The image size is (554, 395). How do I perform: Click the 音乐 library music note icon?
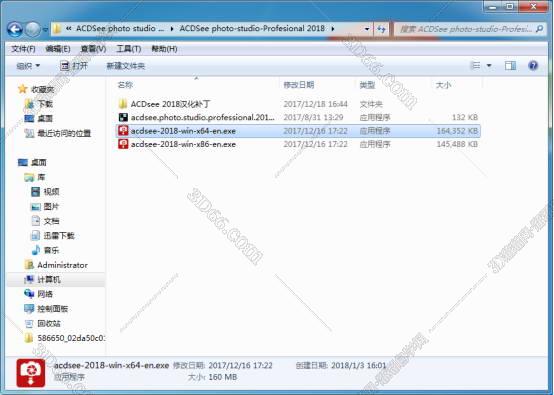click(36, 250)
